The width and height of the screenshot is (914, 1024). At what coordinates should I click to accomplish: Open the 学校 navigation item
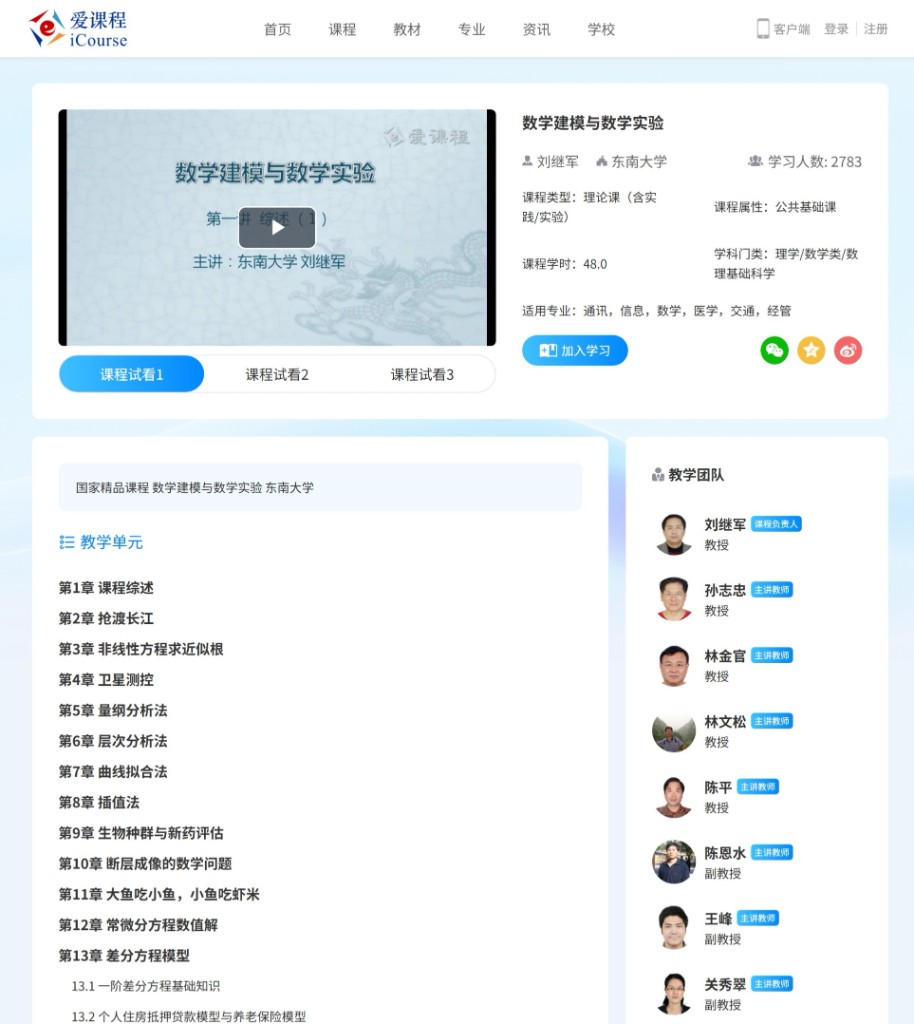(601, 29)
